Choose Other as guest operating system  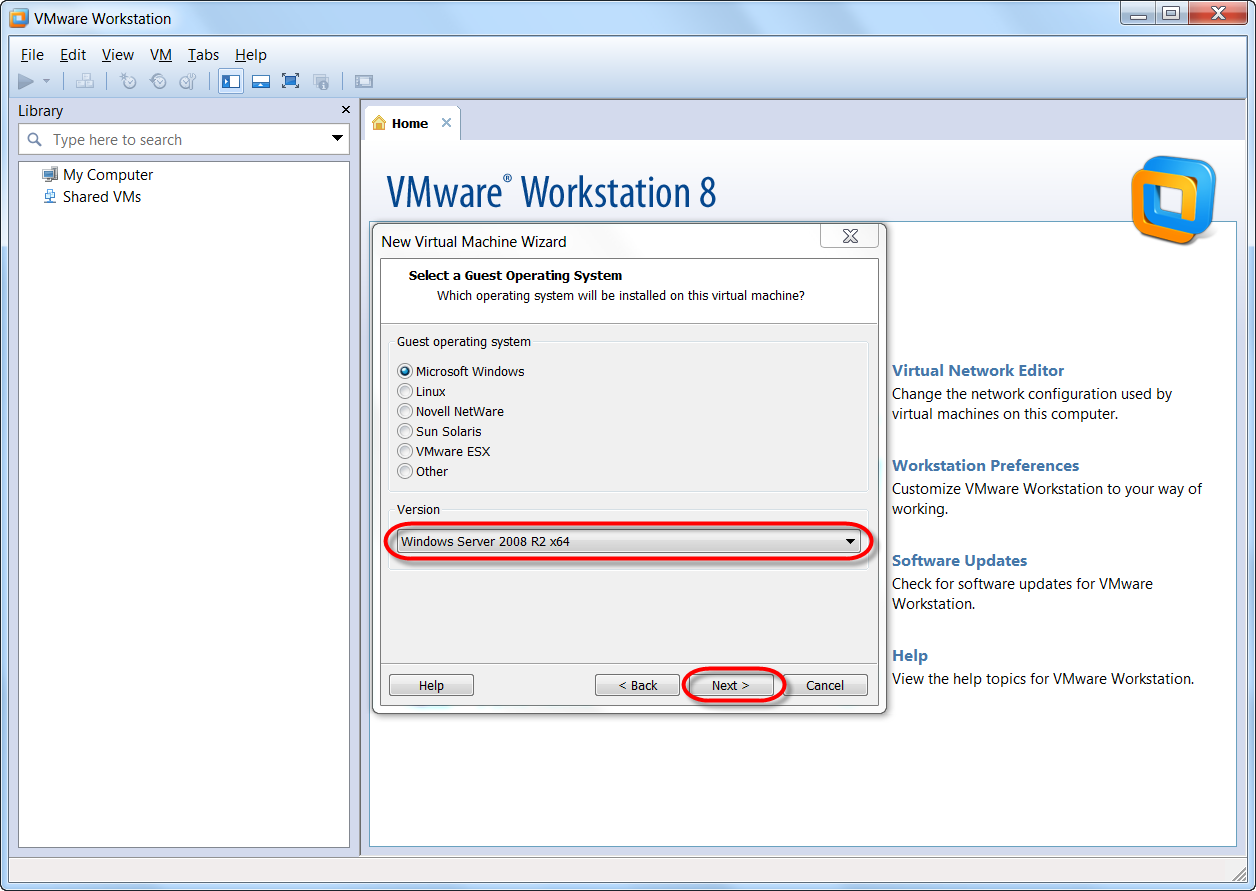pyautogui.click(x=405, y=471)
